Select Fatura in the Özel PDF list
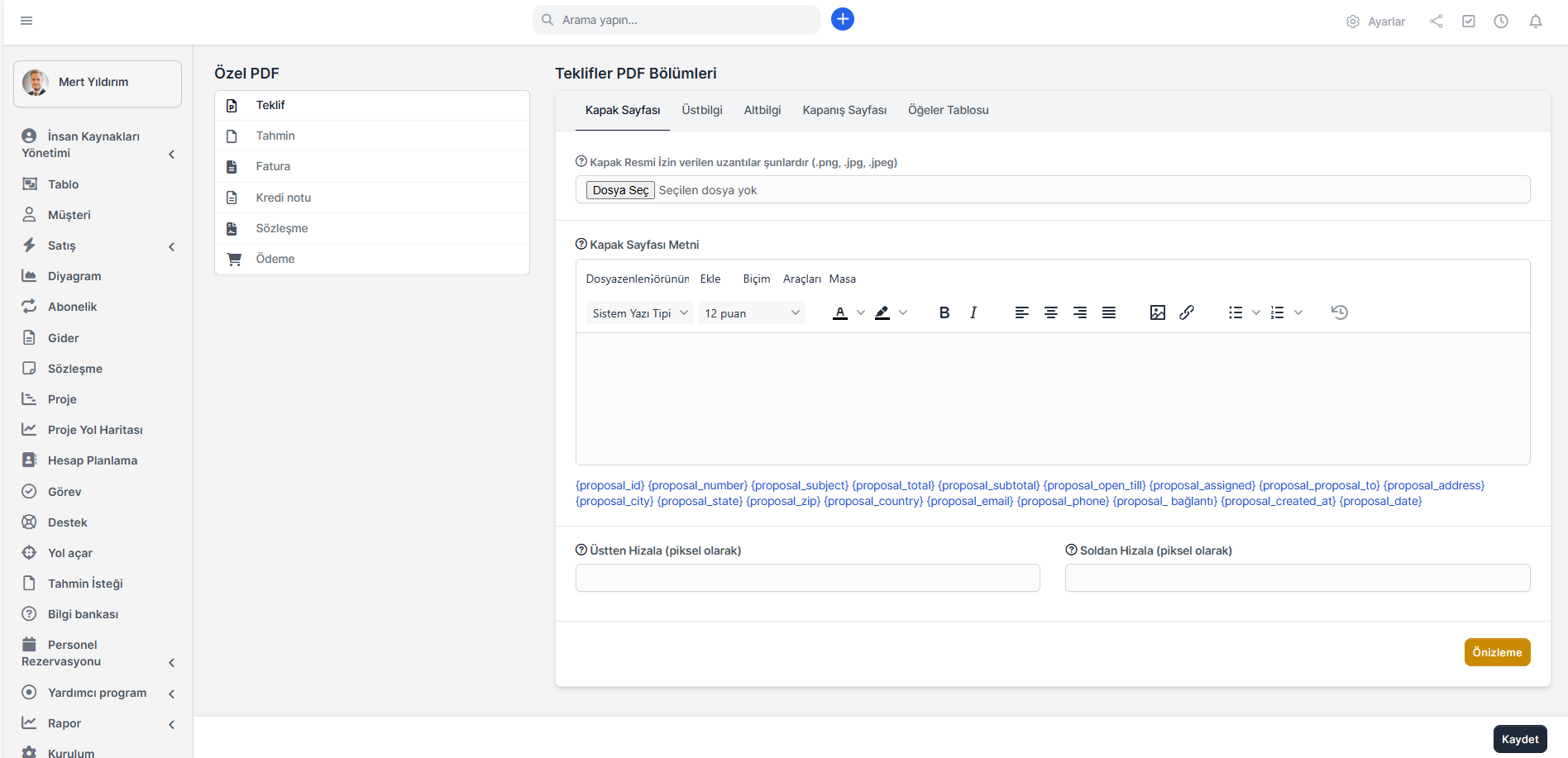The image size is (1568, 758). [273, 166]
